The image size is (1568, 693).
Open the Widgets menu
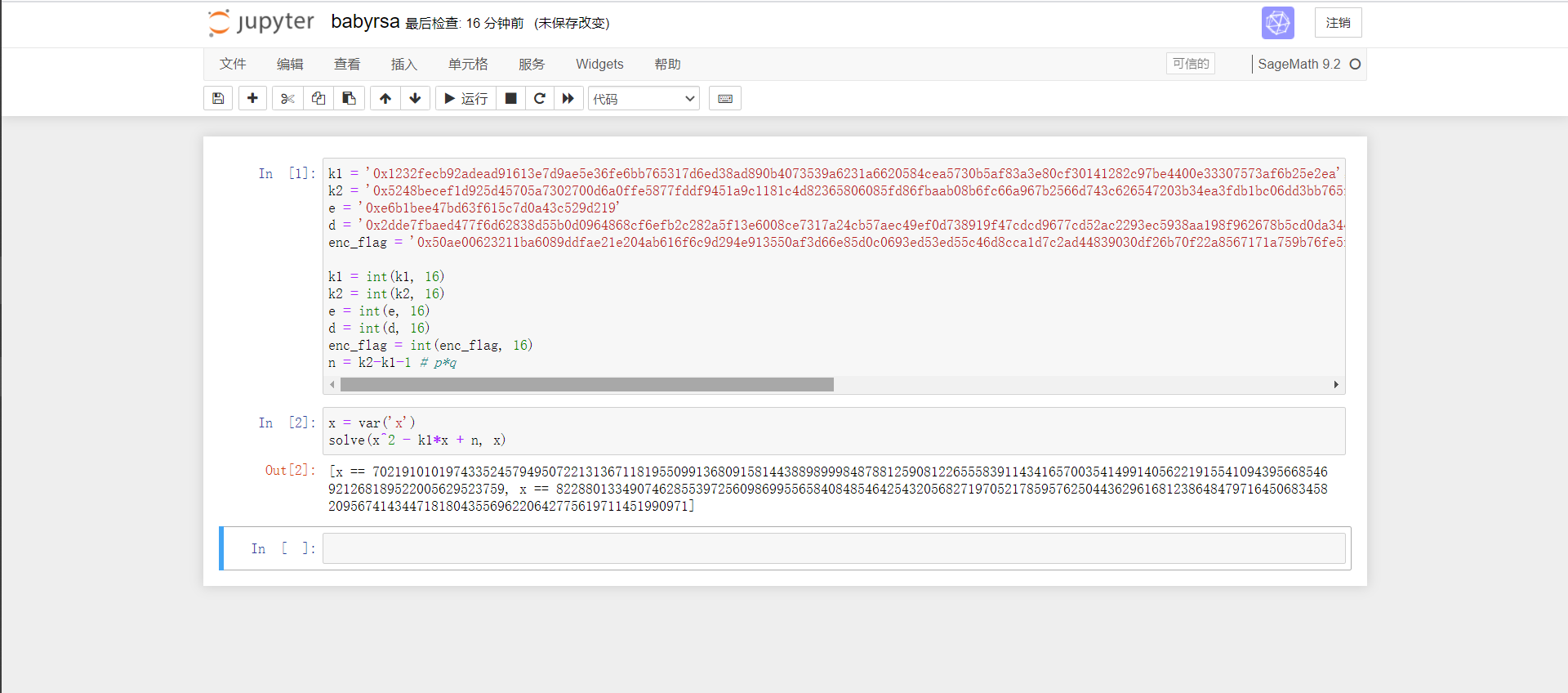(x=599, y=64)
